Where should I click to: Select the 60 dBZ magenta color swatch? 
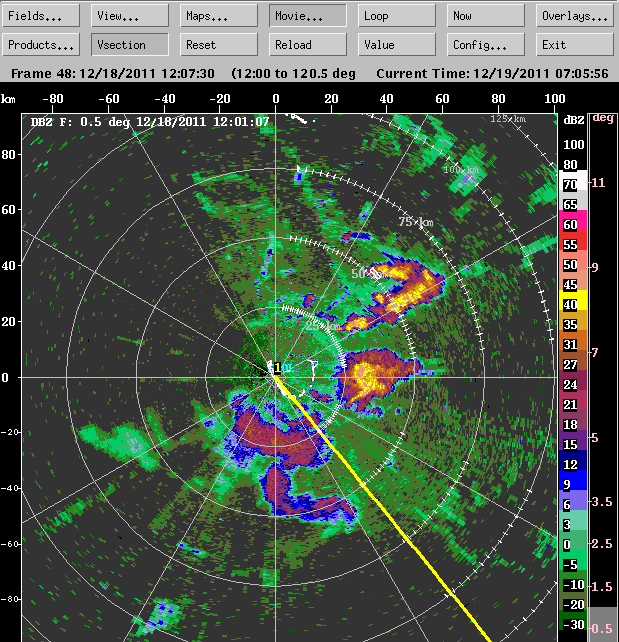[573, 220]
